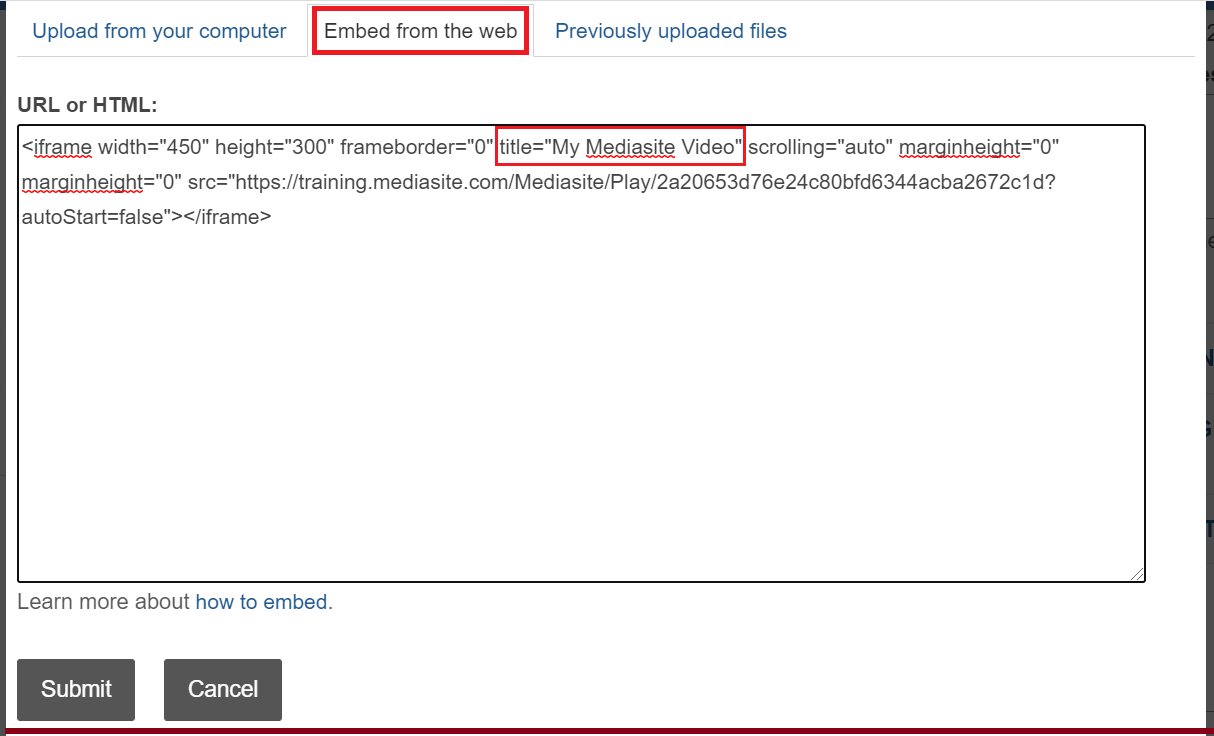Click the width="450" attribute text
The width and height of the screenshot is (1214, 736).
153,148
